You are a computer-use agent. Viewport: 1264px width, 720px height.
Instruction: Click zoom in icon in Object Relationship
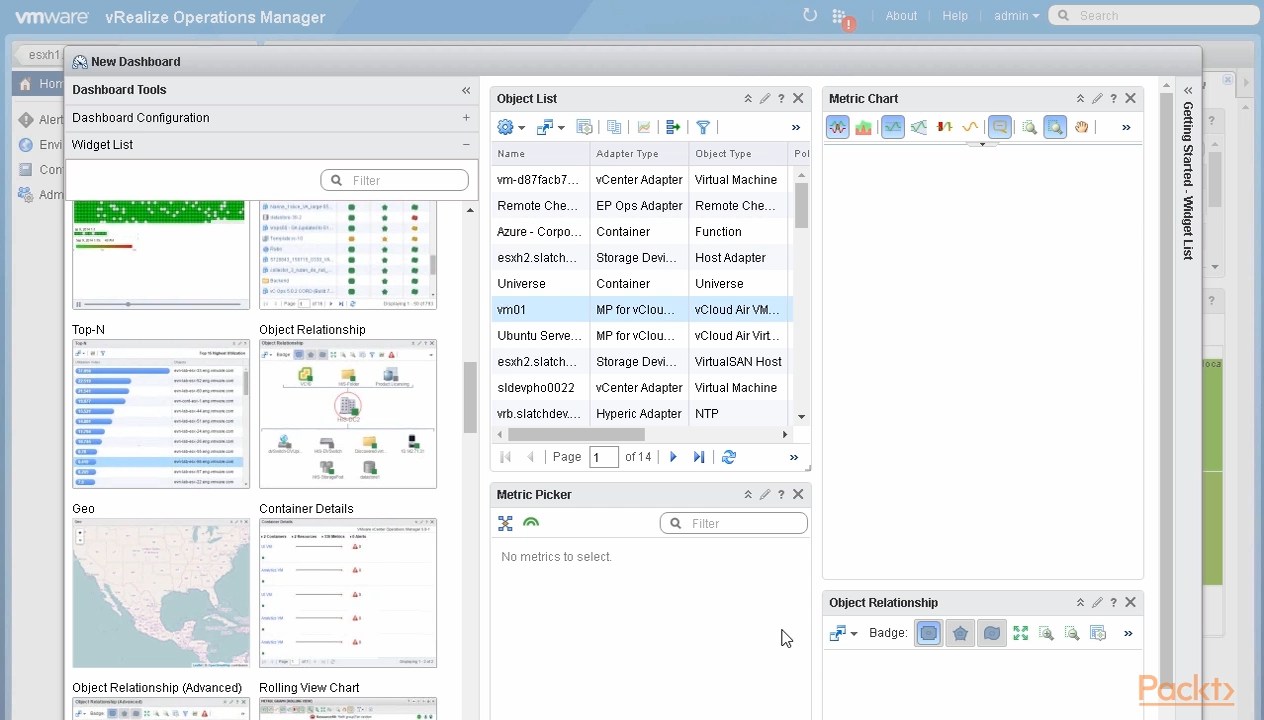[x=1046, y=633]
